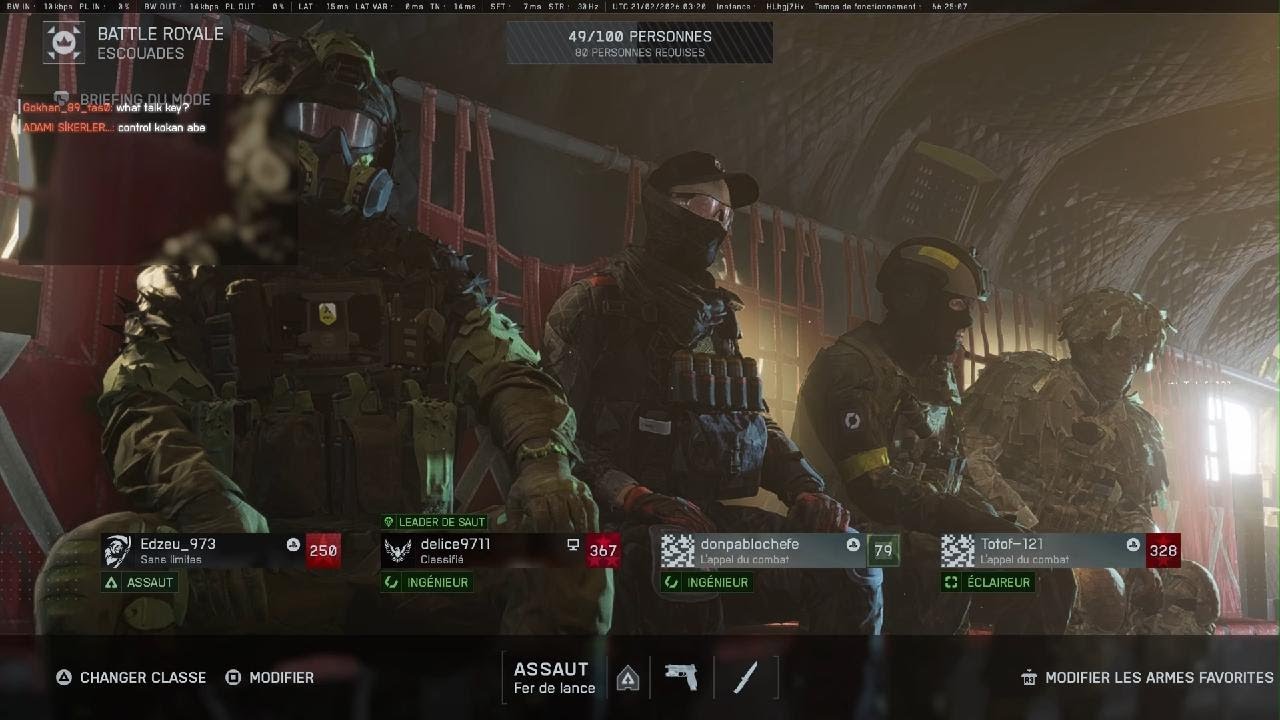The height and width of the screenshot is (720, 1280).
Task: Select the pistol sidearm icon in loadout
Action: point(682,677)
